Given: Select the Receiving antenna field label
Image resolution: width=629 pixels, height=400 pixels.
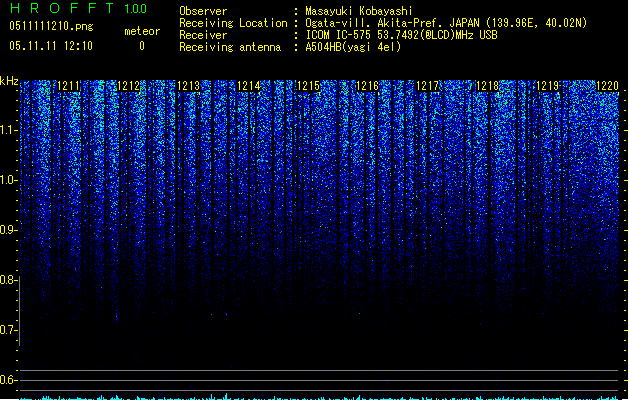Looking at the screenshot, I should click(230, 47).
